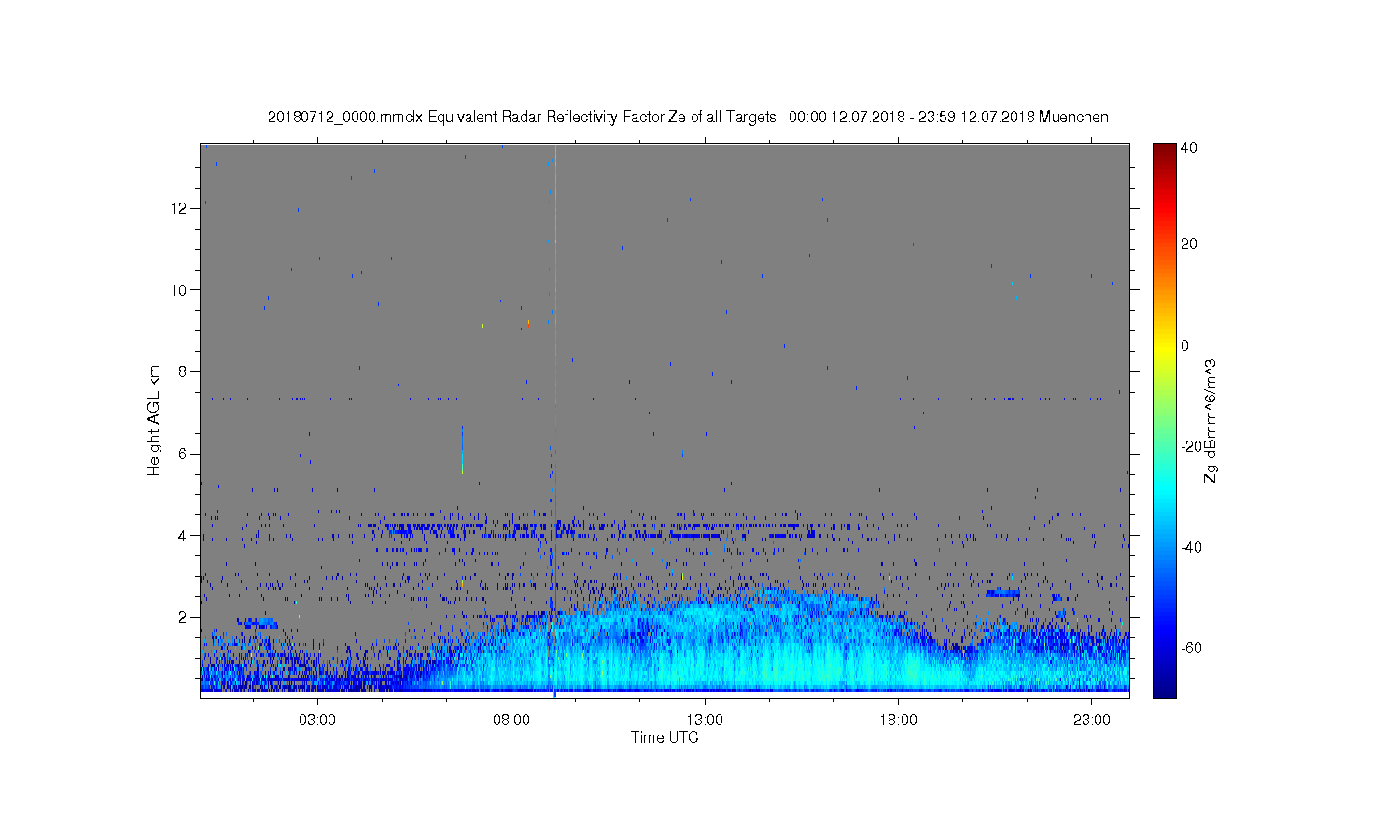This screenshot has height=840, width=1400.
Task: Click the 23:00 time tick label
Action: 1092,721
